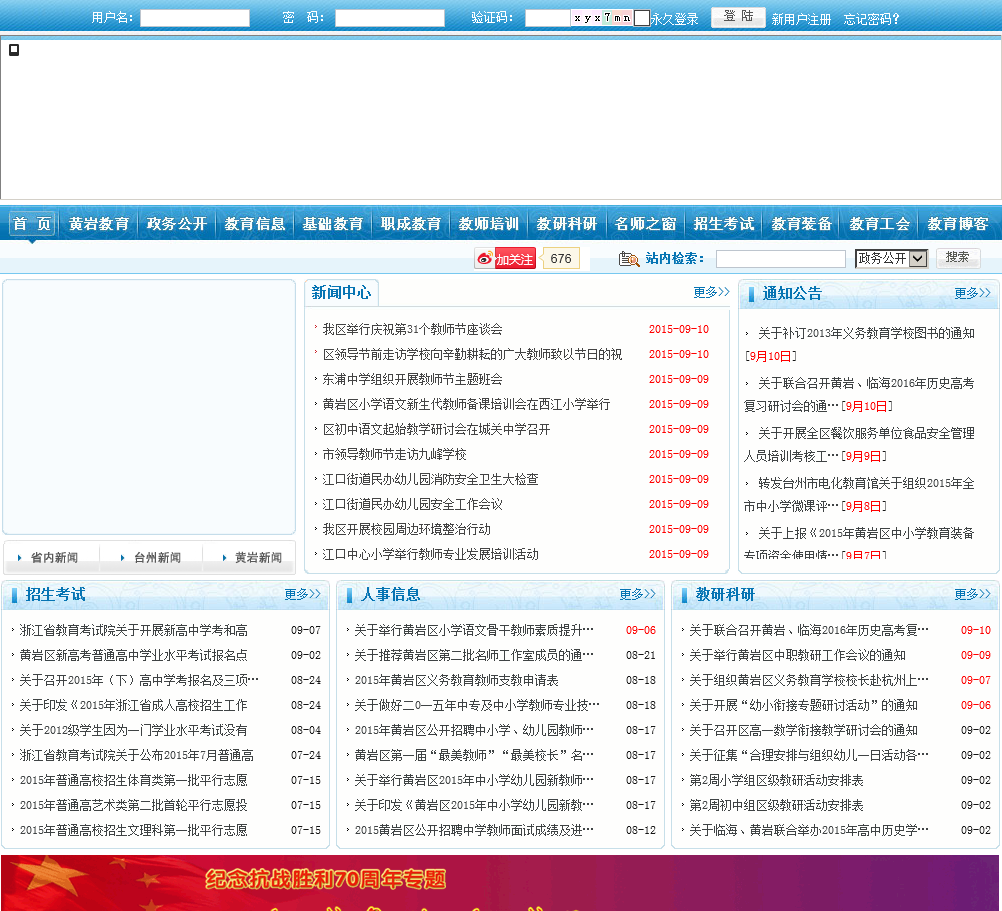Focus the 密码 input field
The image size is (1002, 911).
pyautogui.click(x=390, y=18)
